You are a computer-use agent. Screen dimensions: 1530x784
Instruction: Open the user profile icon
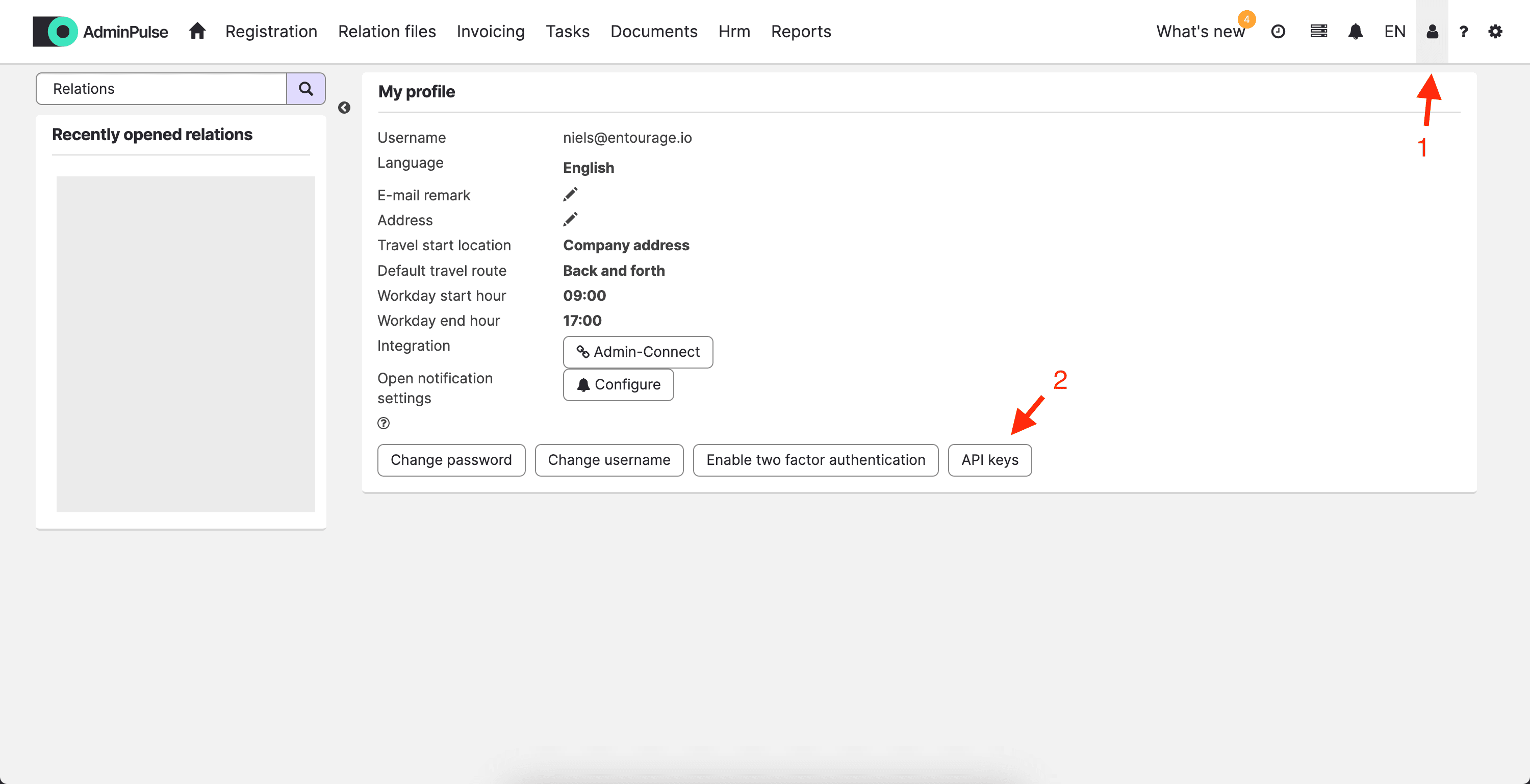[x=1432, y=32]
